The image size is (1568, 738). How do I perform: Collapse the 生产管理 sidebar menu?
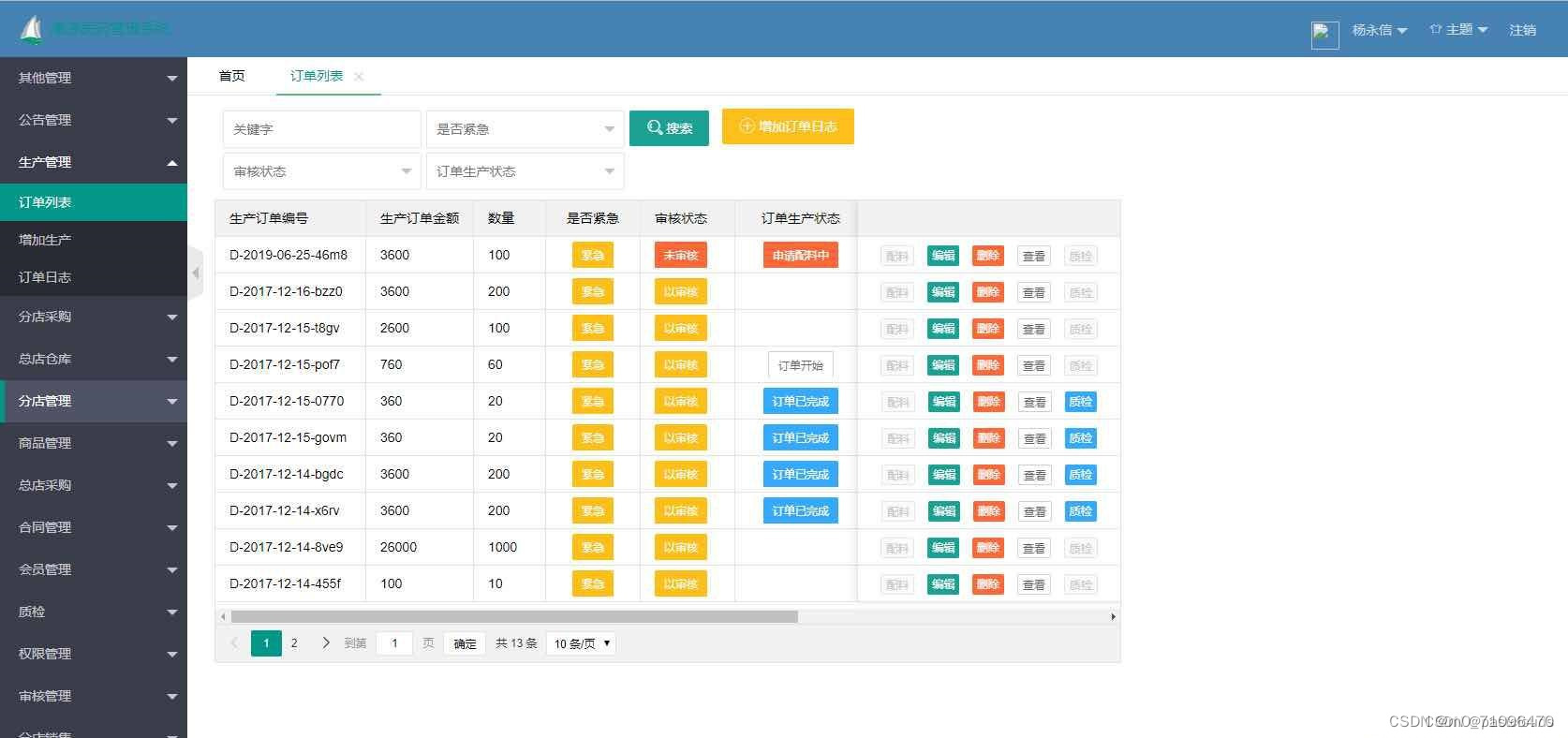tap(94, 162)
